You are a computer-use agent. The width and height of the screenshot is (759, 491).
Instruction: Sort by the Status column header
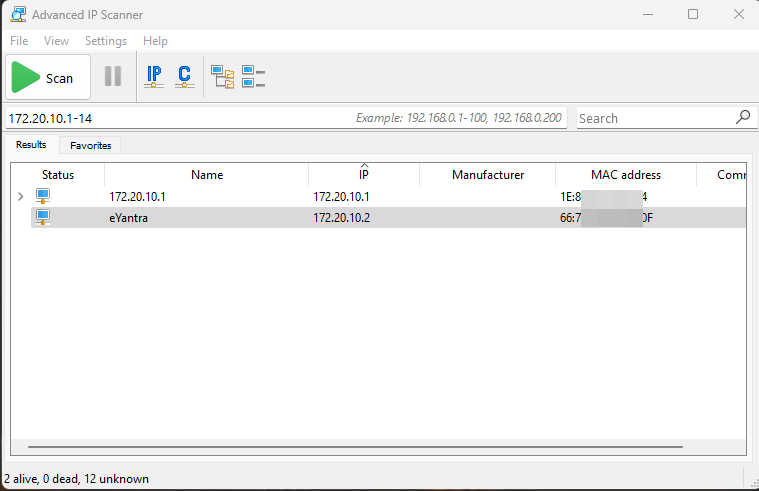[58, 175]
